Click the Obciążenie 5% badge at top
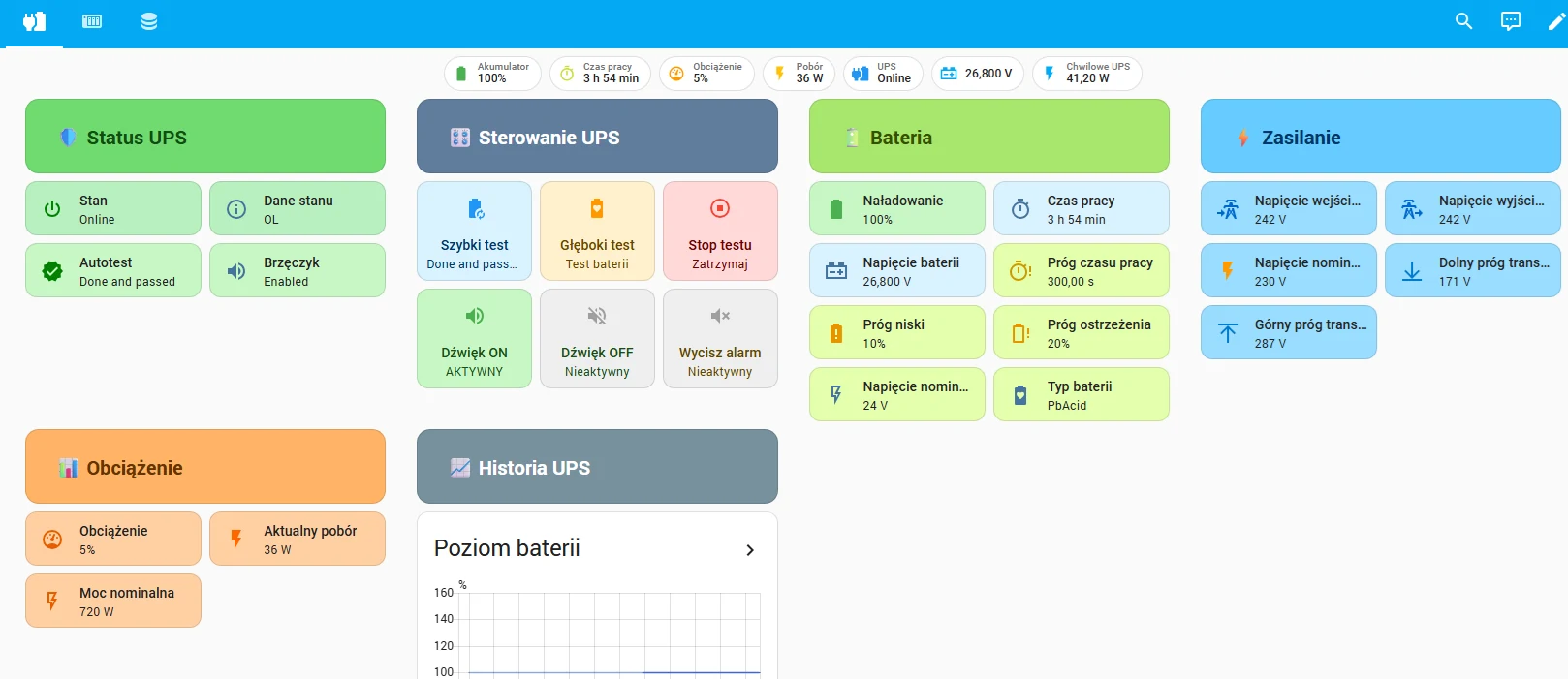The height and width of the screenshot is (679, 1568). pos(706,73)
